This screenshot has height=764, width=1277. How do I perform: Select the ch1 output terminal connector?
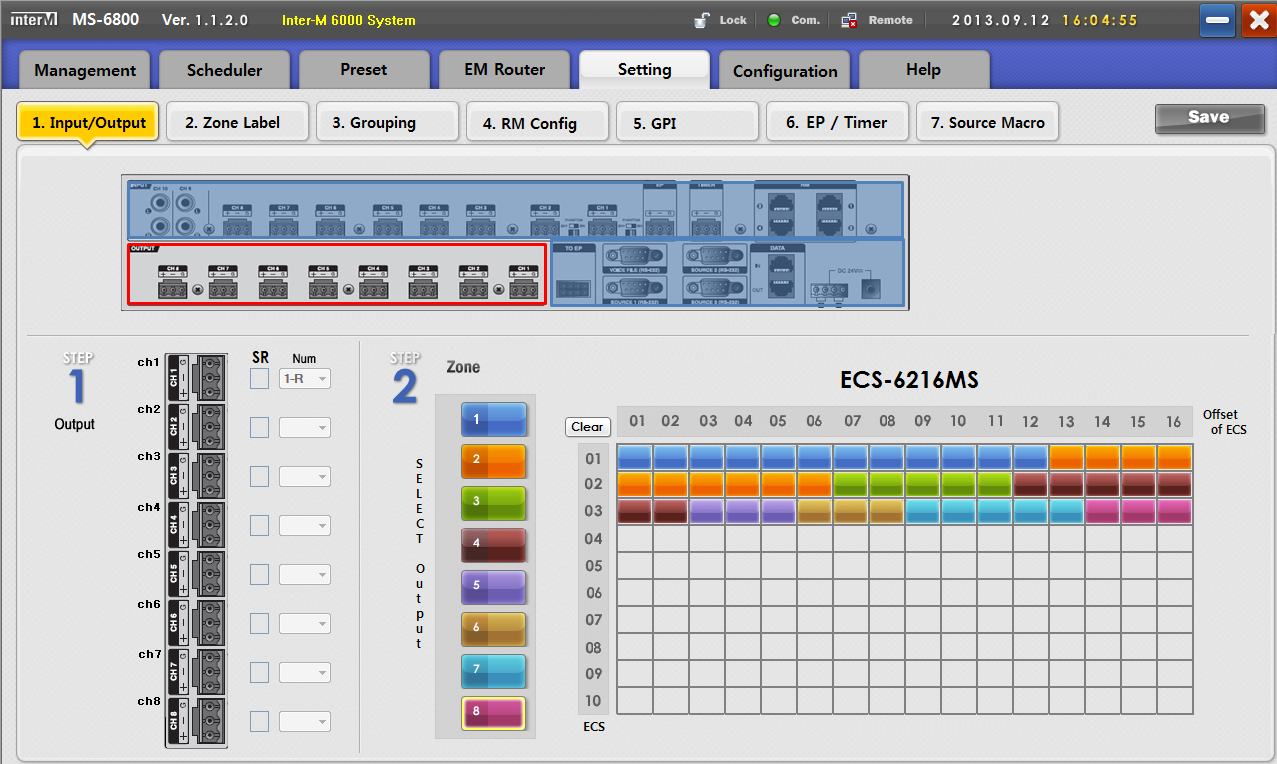tap(197, 378)
